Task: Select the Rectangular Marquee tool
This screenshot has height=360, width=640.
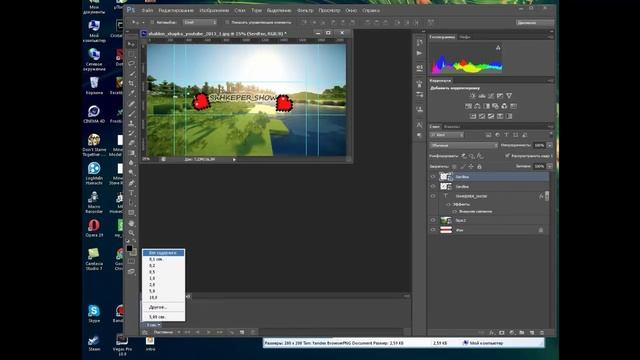Action: coord(131,53)
